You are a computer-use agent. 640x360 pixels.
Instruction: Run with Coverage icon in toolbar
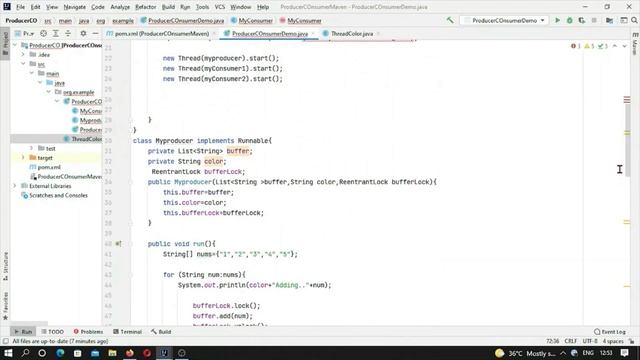(582, 20)
